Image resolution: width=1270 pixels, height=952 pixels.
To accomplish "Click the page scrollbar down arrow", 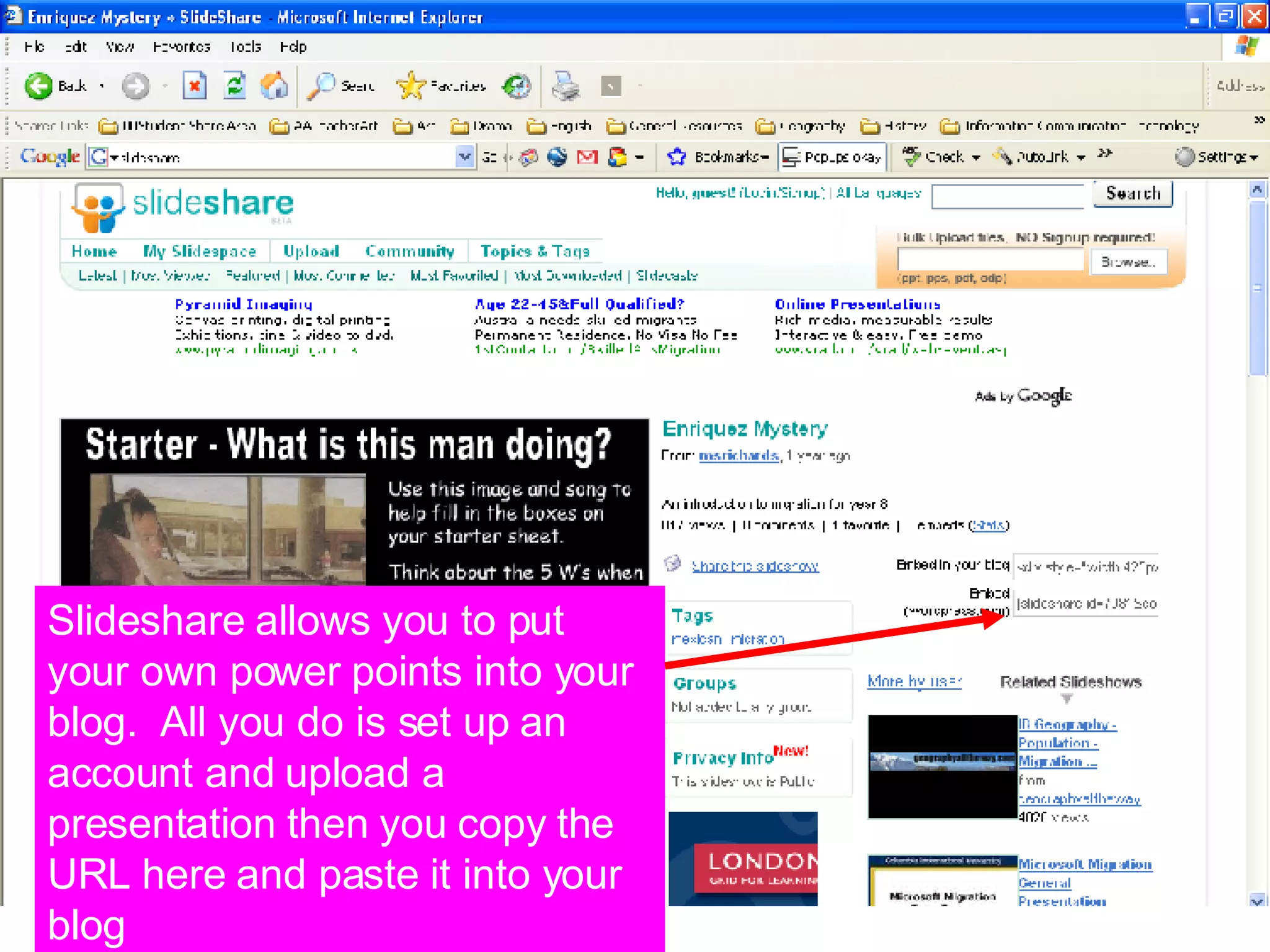I will (1258, 900).
